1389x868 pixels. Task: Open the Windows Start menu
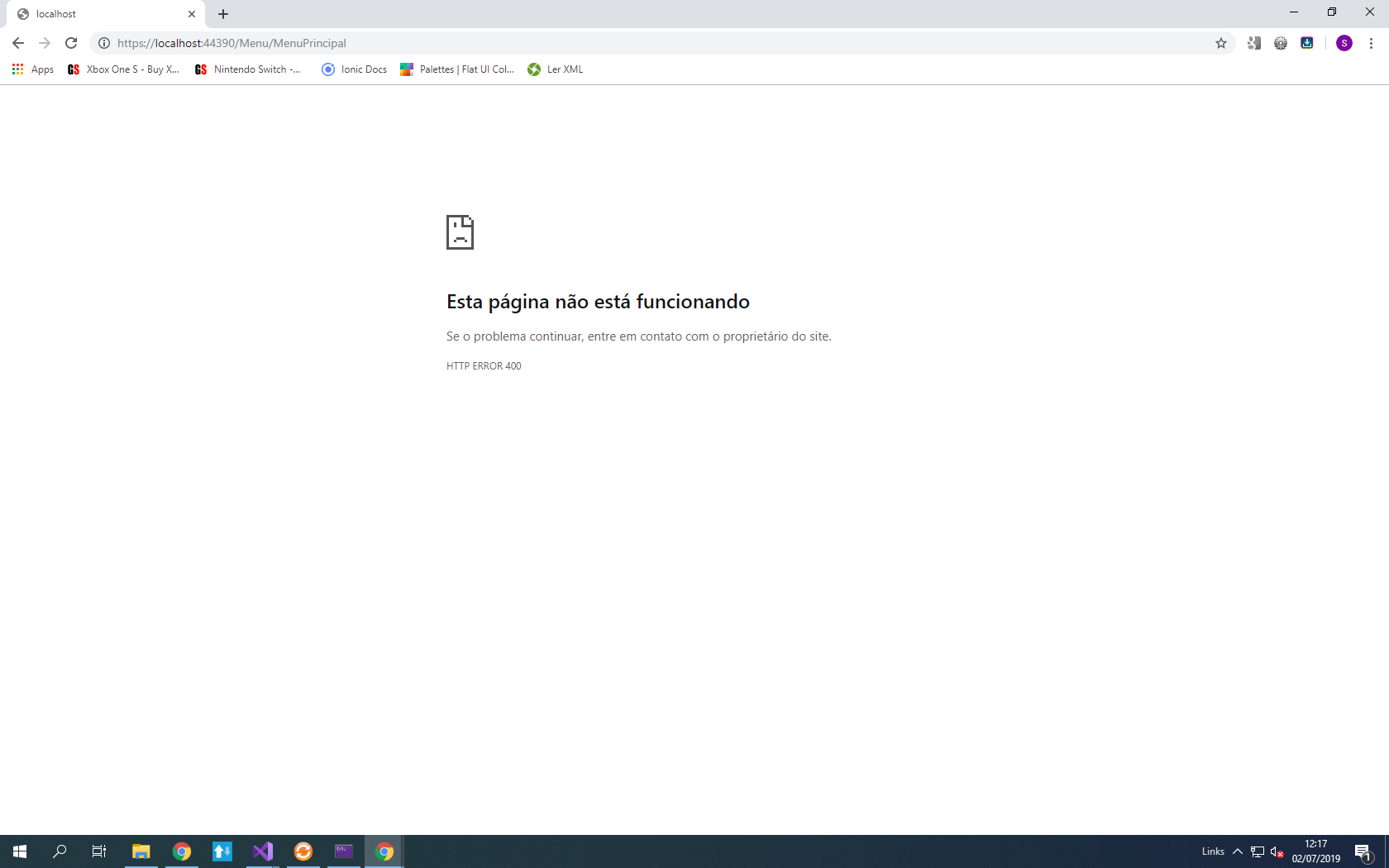(x=20, y=851)
